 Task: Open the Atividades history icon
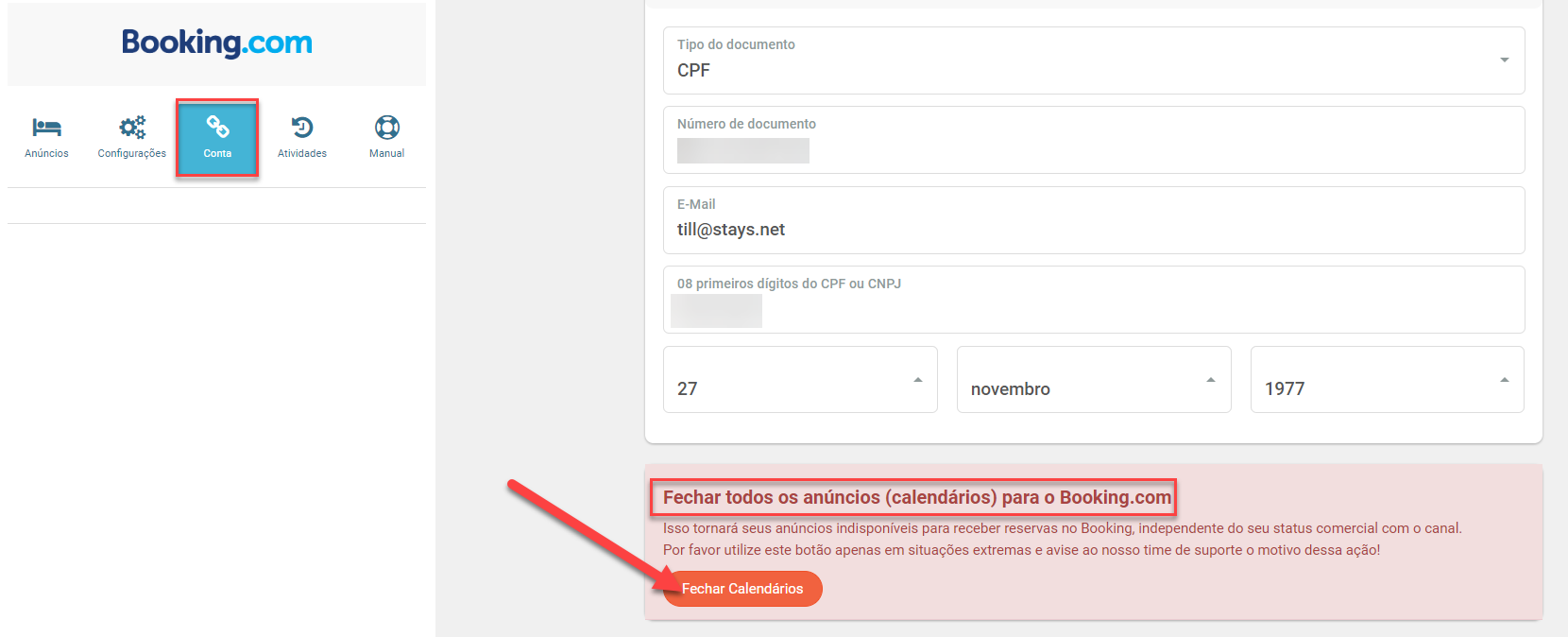click(x=302, y=128)
